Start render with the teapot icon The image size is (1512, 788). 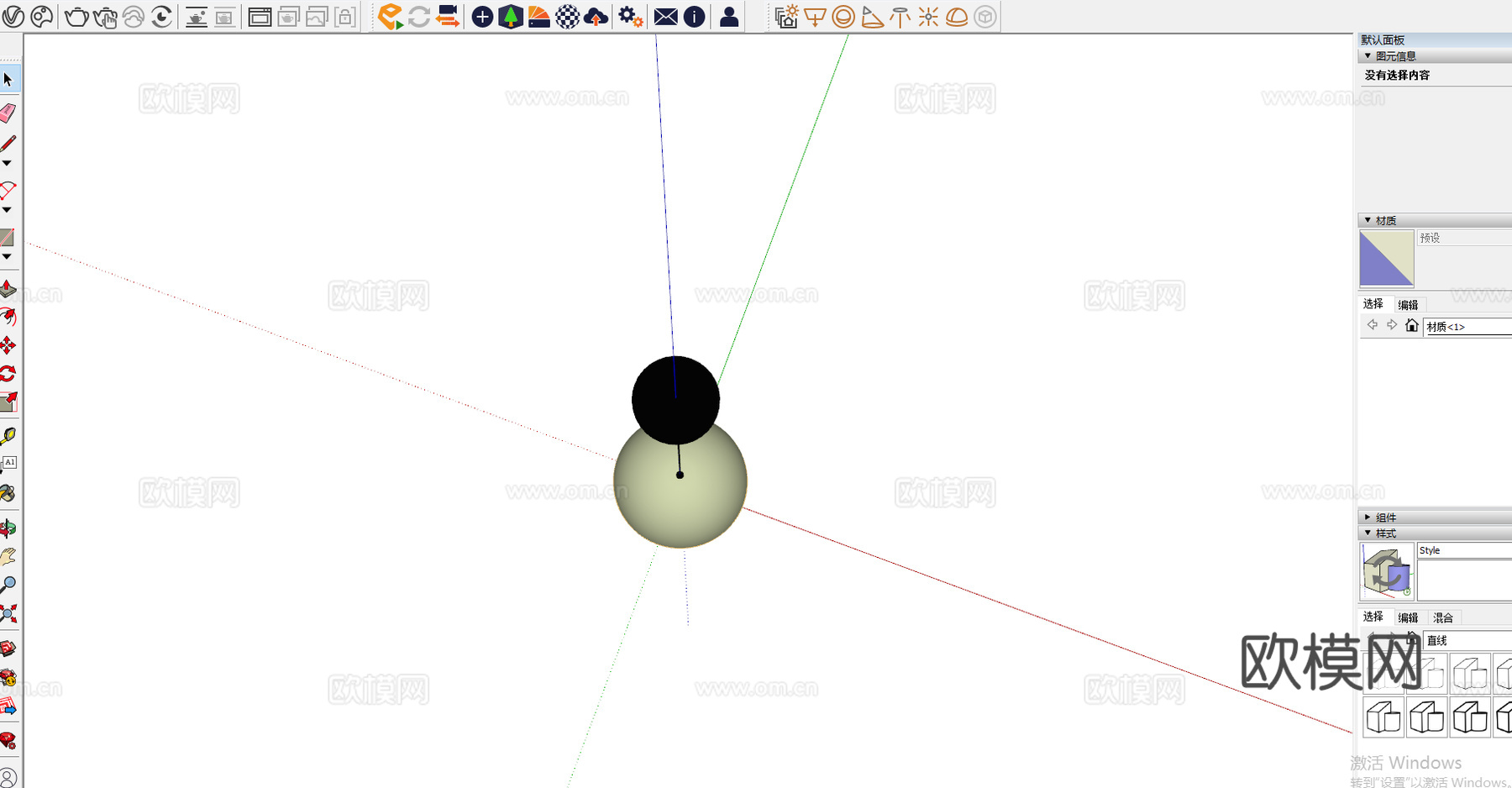[x=76, y=16]
